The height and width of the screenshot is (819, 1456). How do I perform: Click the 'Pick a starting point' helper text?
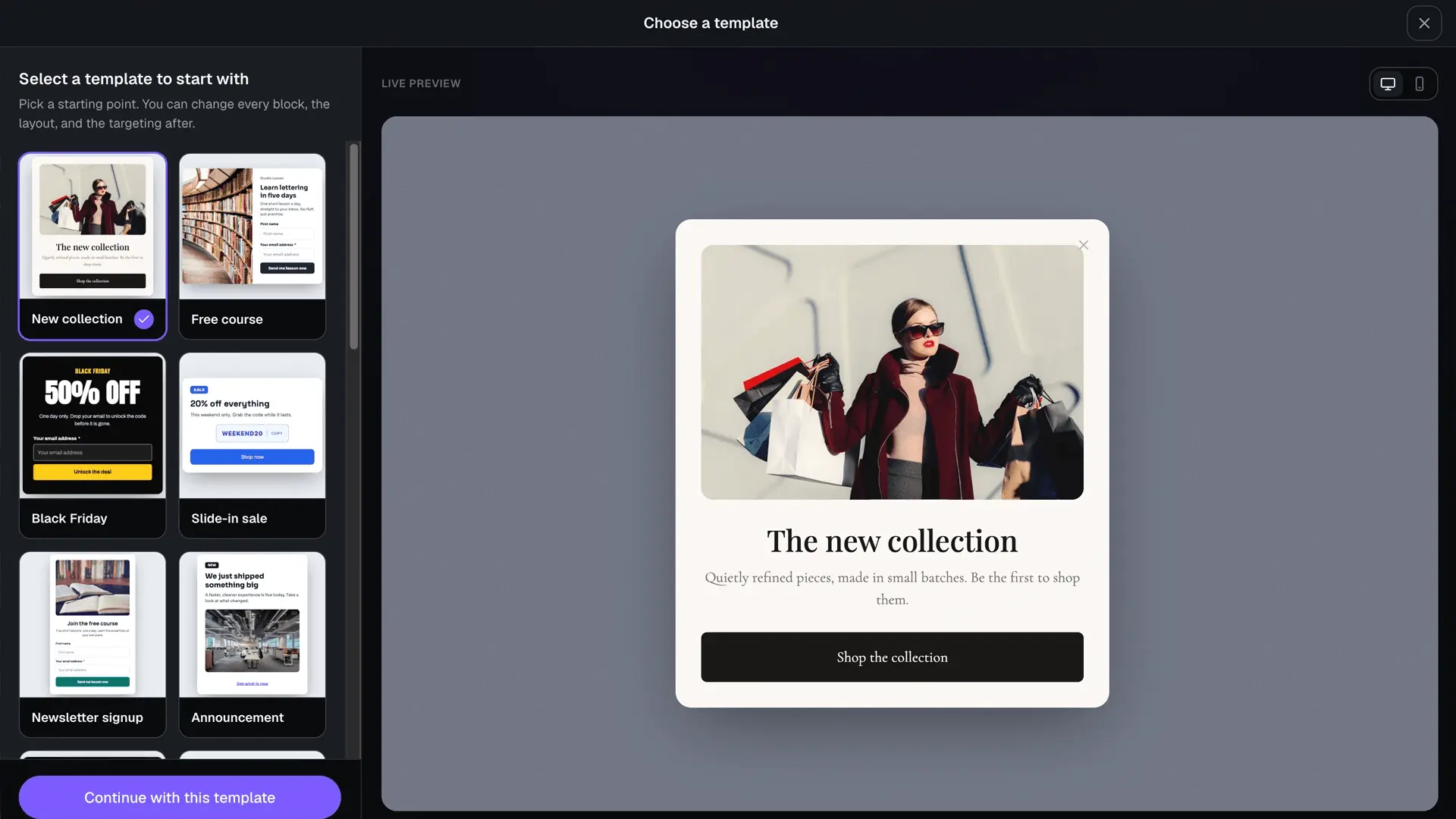174,114
